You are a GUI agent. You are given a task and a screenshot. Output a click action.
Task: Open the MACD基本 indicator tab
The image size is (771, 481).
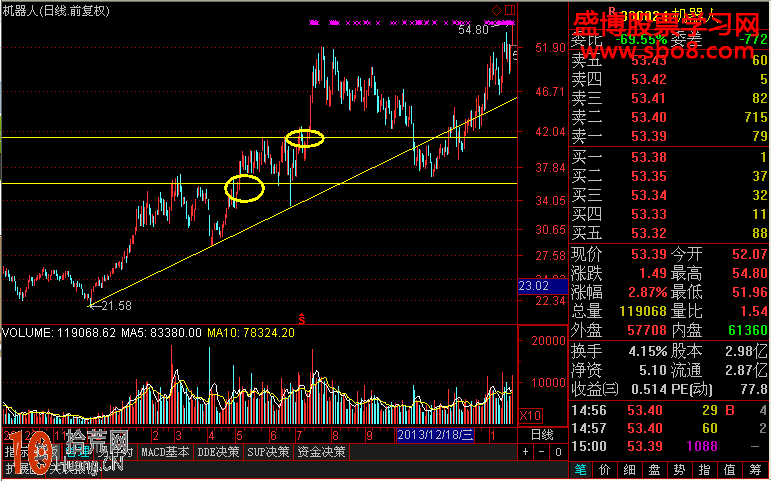(165, 452)
